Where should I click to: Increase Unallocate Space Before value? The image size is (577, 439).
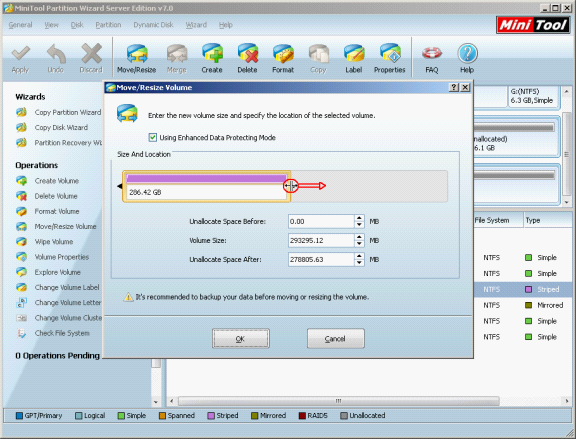point(359,218)
